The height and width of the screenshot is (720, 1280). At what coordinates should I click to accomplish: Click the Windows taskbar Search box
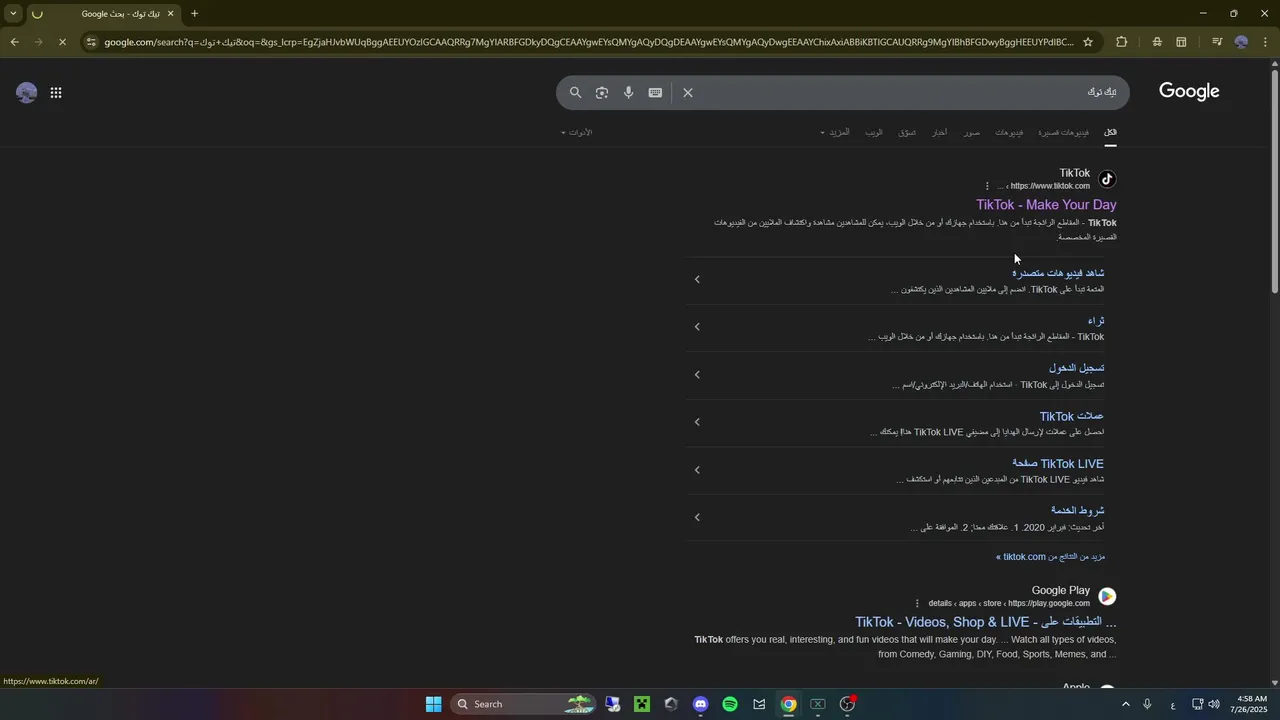(x=523, y=704)
